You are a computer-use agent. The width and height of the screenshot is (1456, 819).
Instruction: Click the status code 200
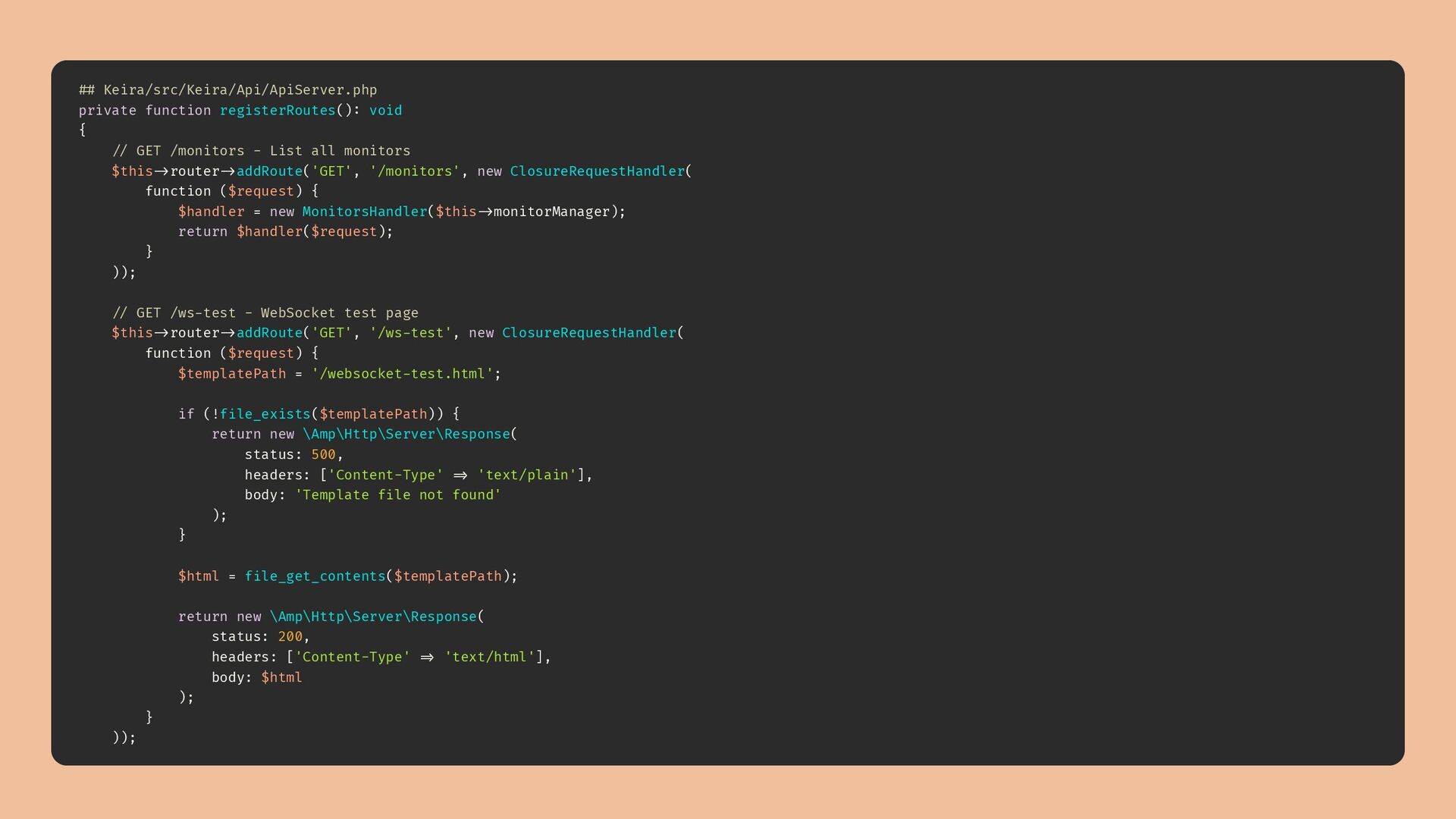pos(290,637)
